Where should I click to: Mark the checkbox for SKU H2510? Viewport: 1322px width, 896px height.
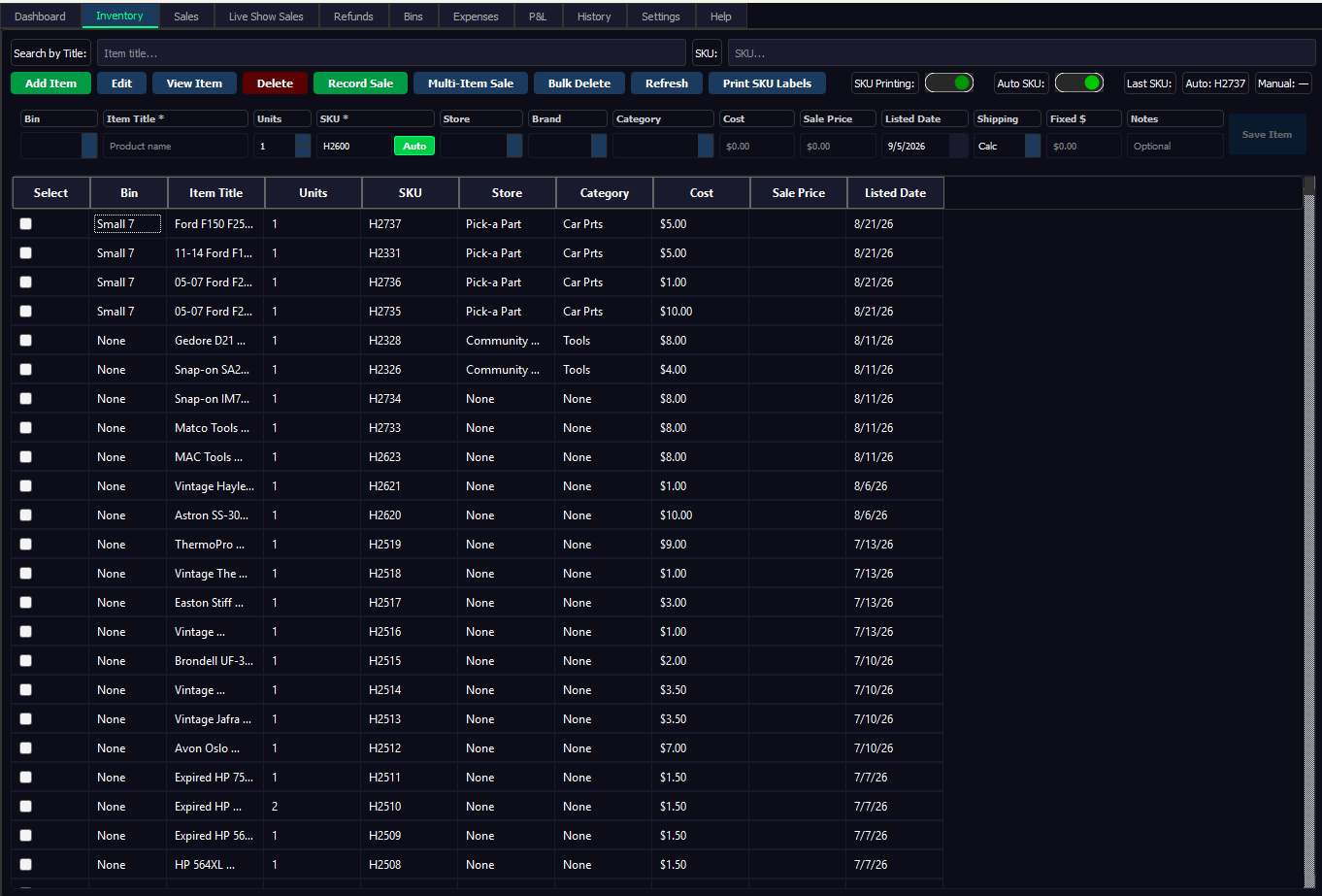(x=26, y=807)
